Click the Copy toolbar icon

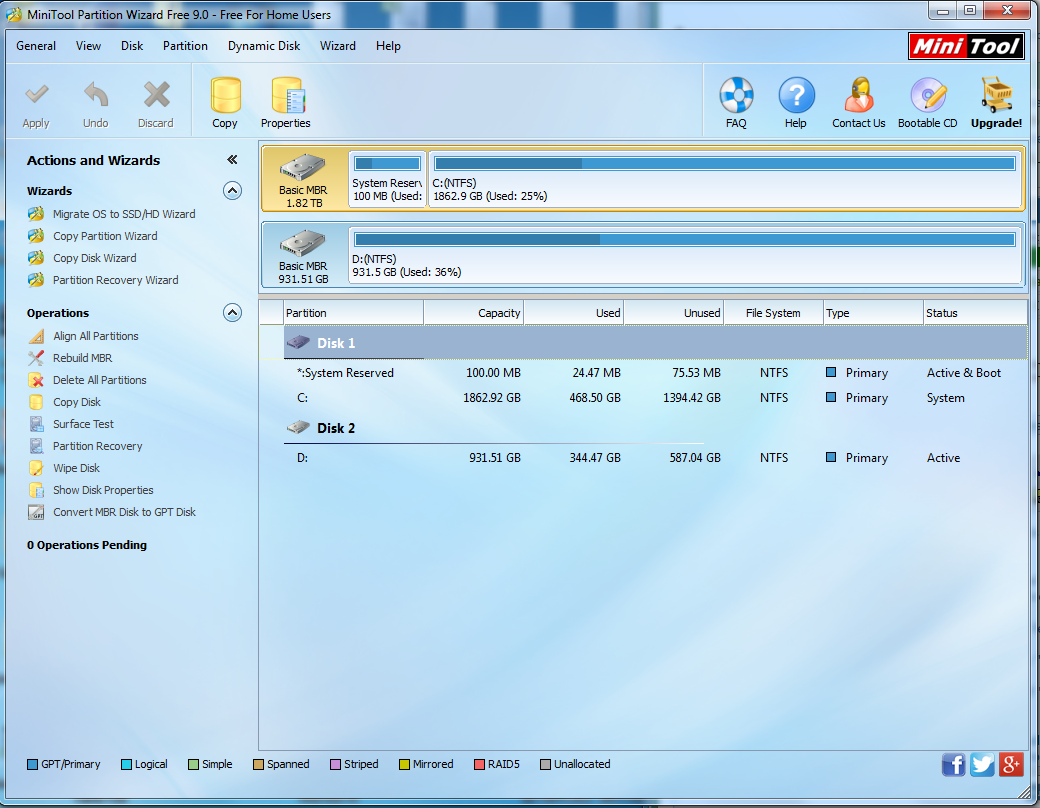(x=225, y=95)
